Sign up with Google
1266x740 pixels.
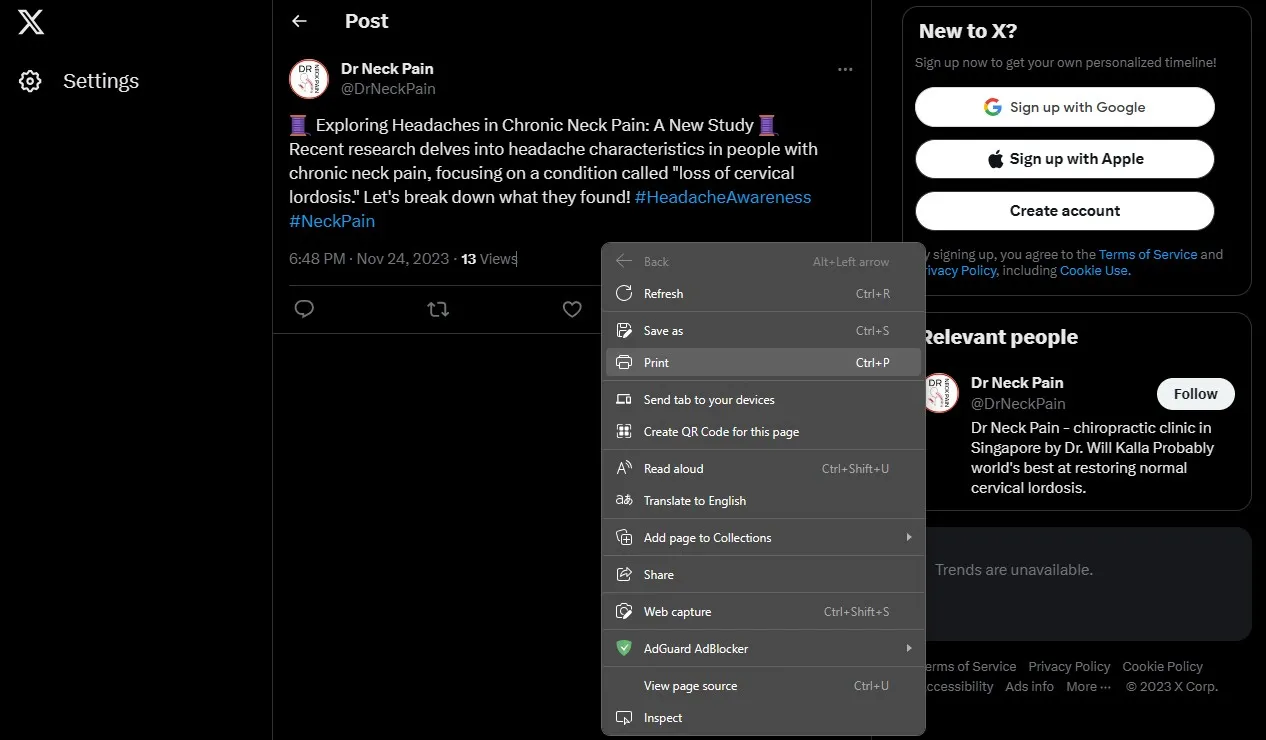tap(1064, 107)
